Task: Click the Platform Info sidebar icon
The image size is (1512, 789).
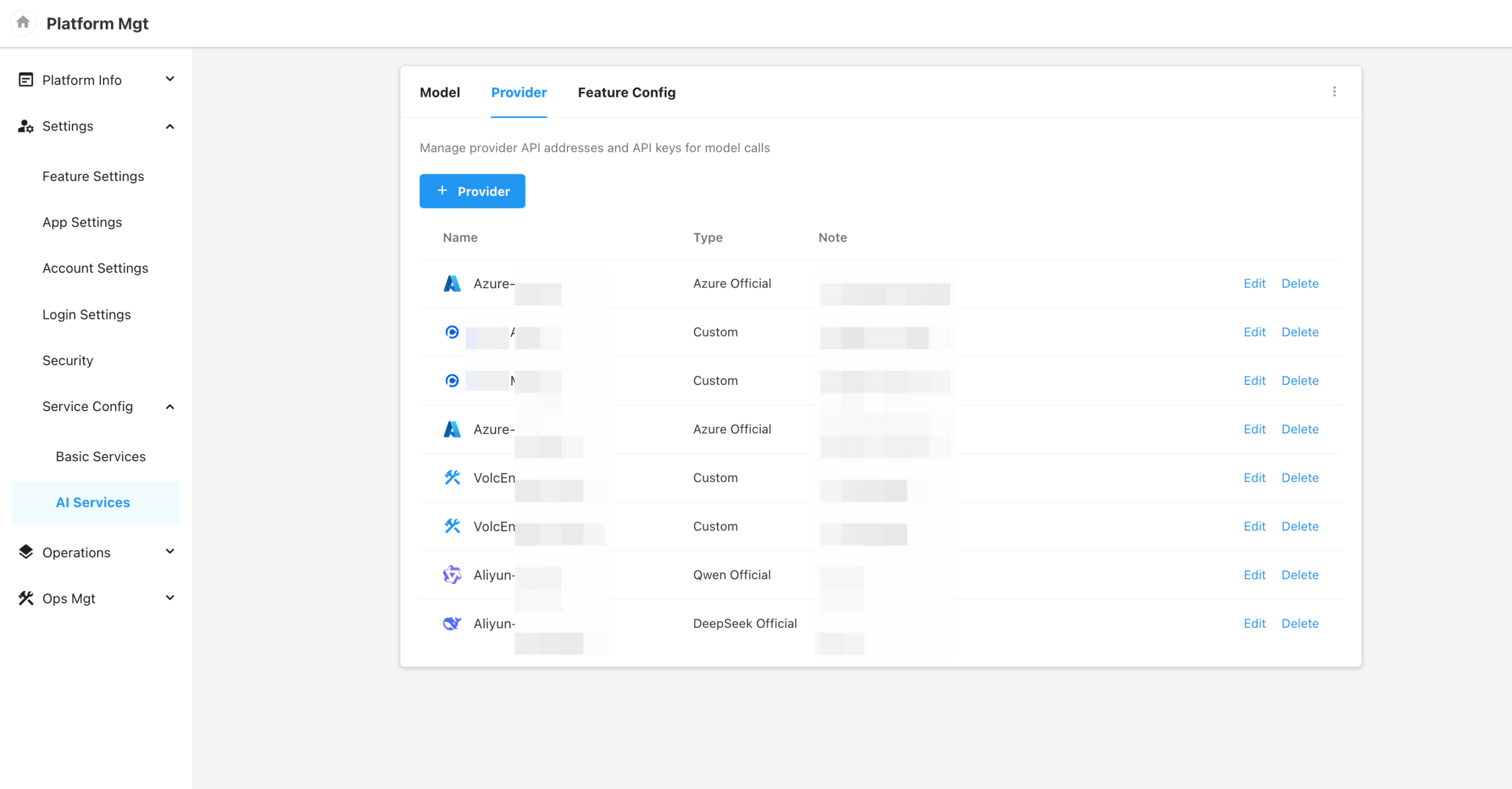Action: (25, 80)
